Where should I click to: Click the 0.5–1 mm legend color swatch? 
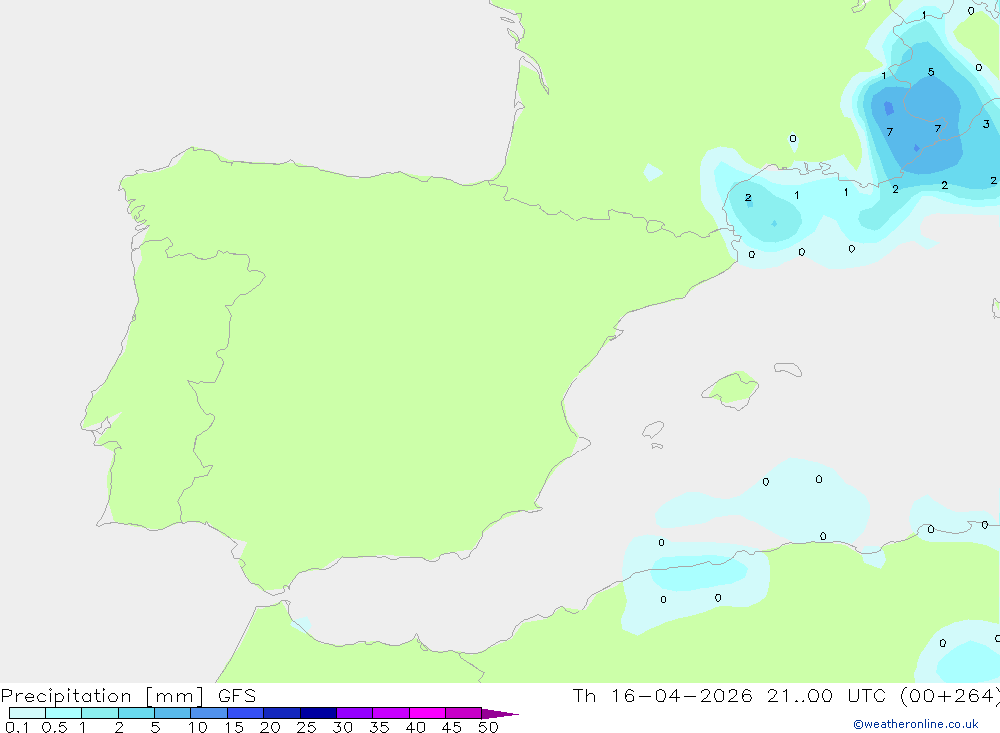tap(64, 713)
